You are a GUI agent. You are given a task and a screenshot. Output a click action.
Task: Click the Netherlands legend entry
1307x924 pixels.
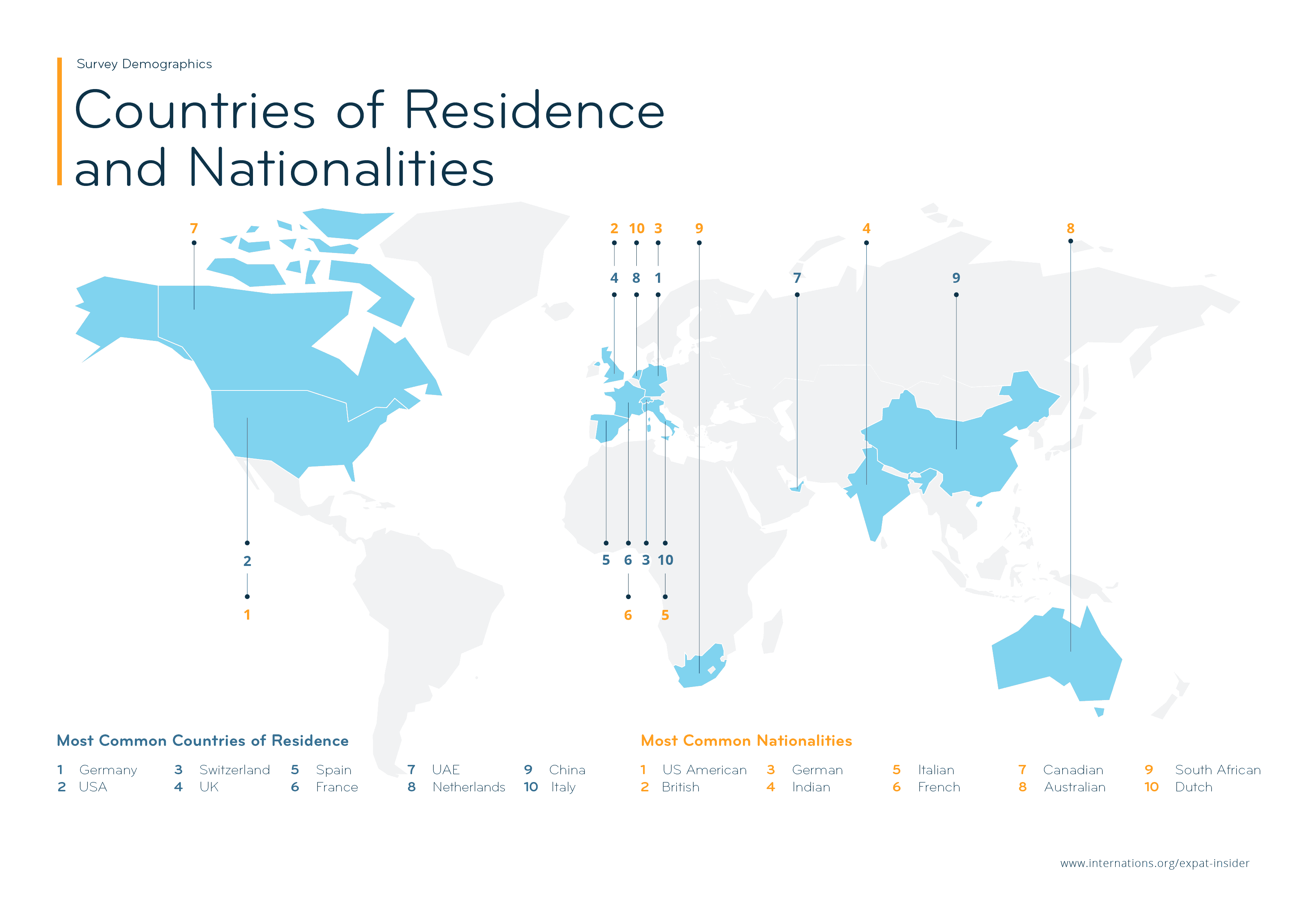click(468, 787)
